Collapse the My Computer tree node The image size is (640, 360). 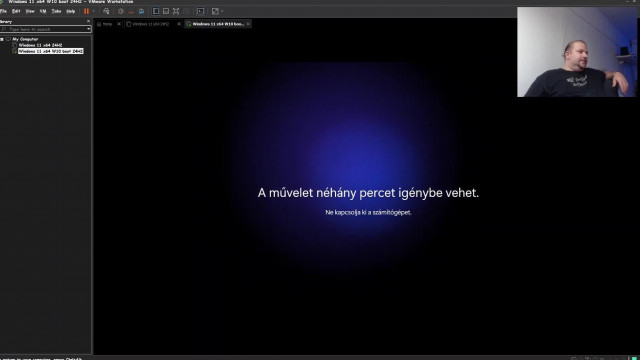pyautogui.click(x=2, y=39)
